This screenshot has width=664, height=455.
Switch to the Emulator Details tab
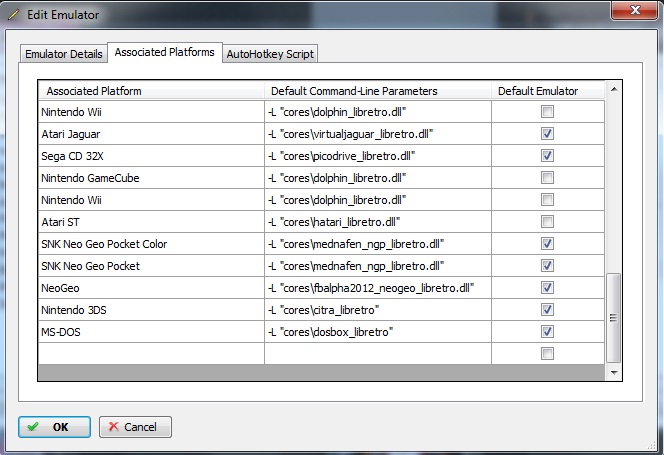pos(64,54)
